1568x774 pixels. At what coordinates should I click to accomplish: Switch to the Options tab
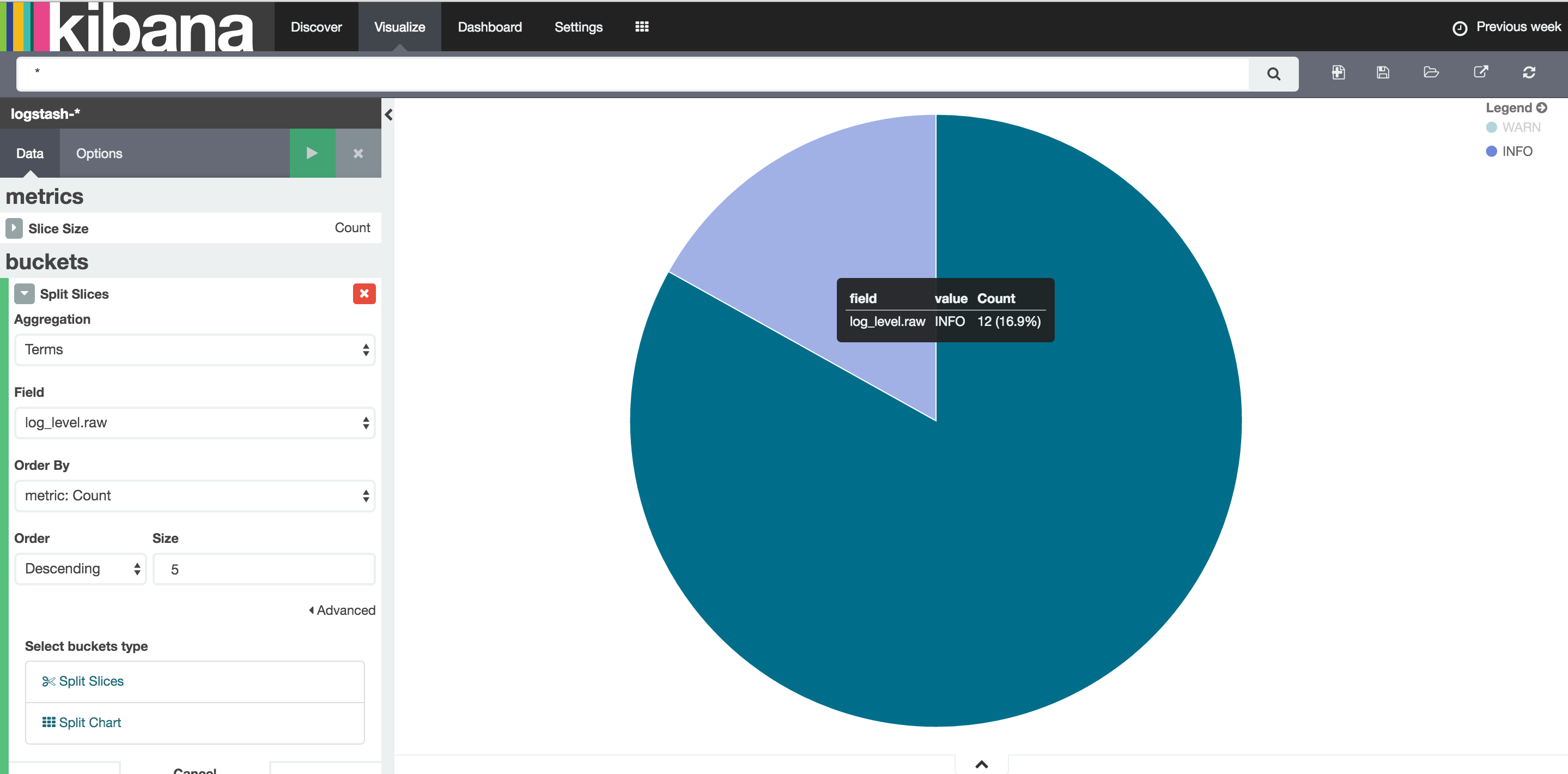99,154
